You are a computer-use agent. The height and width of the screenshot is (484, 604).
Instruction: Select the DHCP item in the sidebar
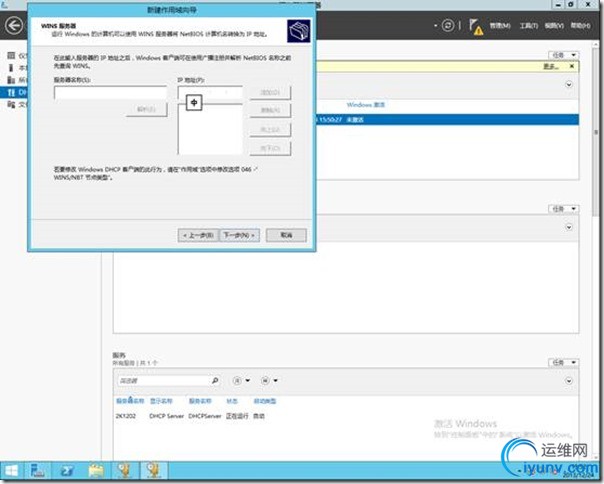tap(14, 92)
